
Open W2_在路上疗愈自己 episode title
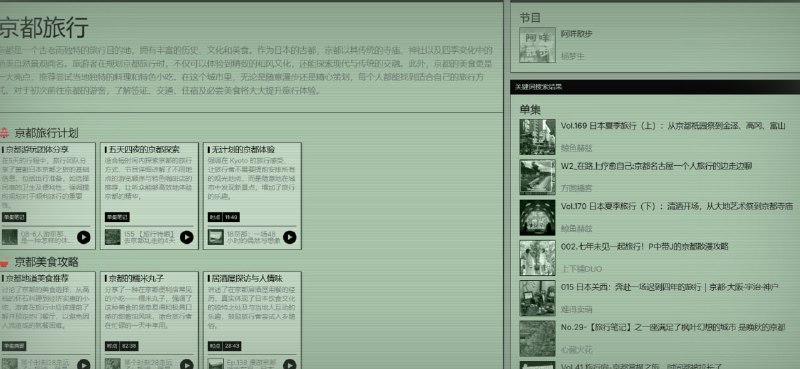(656, 166)
